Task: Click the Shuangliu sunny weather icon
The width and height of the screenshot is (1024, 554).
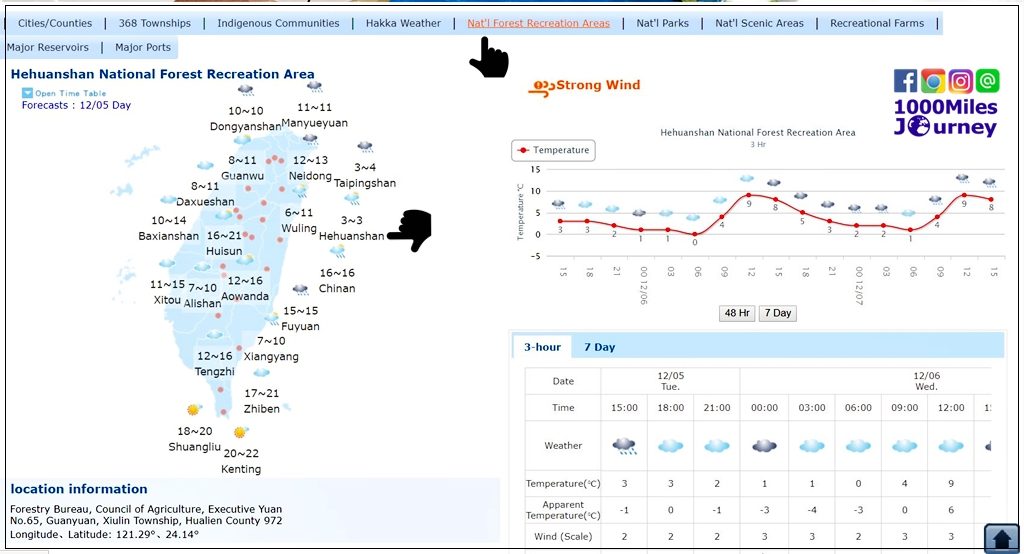Action: [193, 410]
